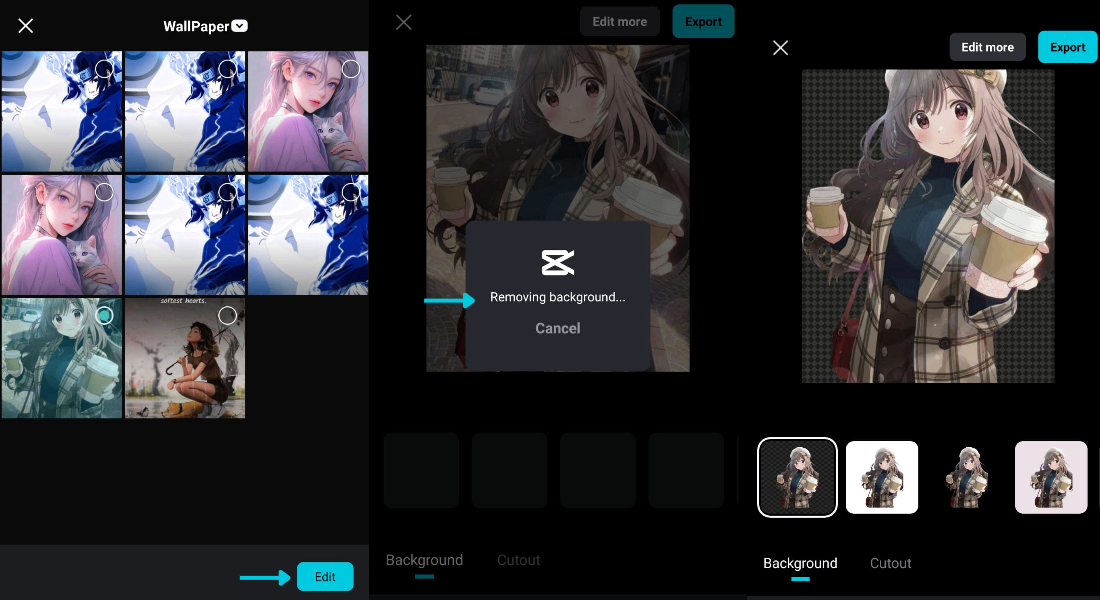This screenshot has width=1100, height=600.
Task: Export the cutout from right screen
Action: [x=1067, y=47]
